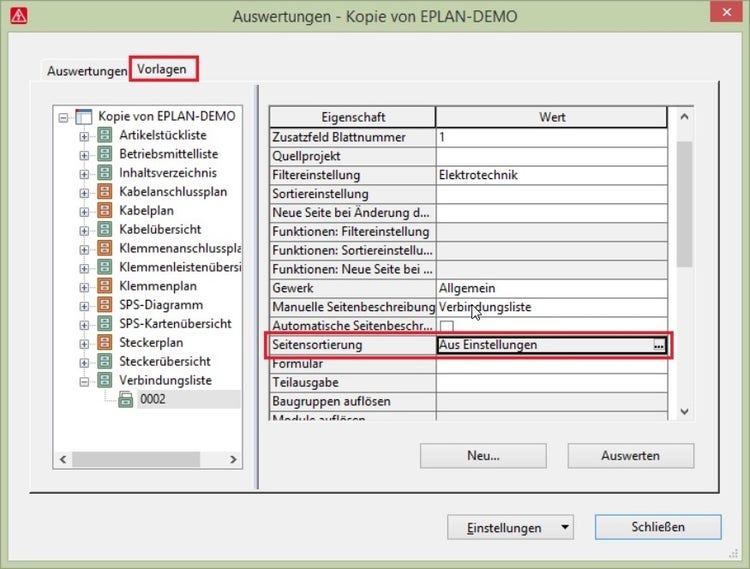
Task: Switch to the Auswertungen tab
Action: point(87,71)
